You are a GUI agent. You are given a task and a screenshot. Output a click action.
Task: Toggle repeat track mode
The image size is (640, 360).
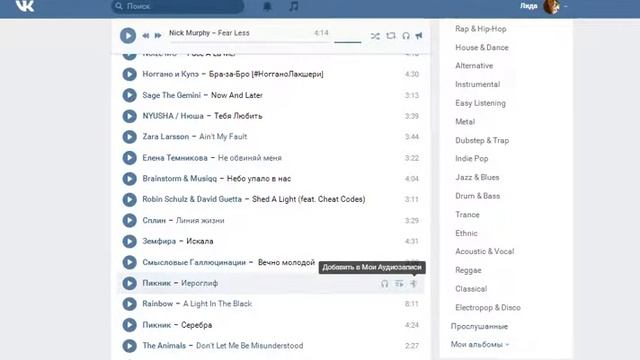[x=391, y=36]
